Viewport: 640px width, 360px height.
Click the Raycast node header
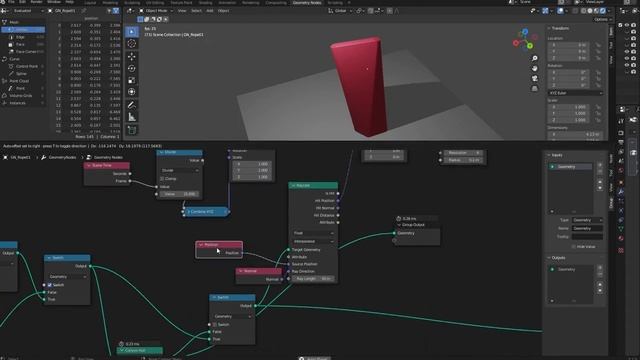click(x=313, y=185)
